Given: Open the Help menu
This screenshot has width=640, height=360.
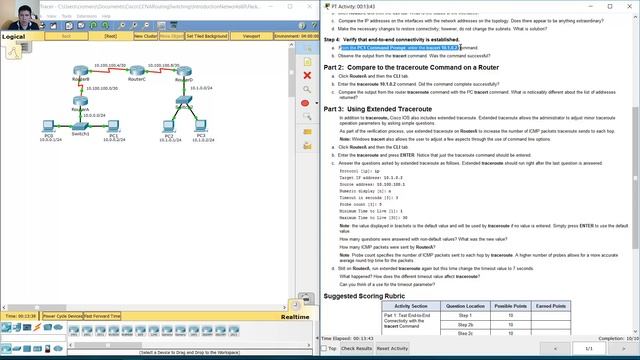Looking at the screenshot, I should click(106, 16).
